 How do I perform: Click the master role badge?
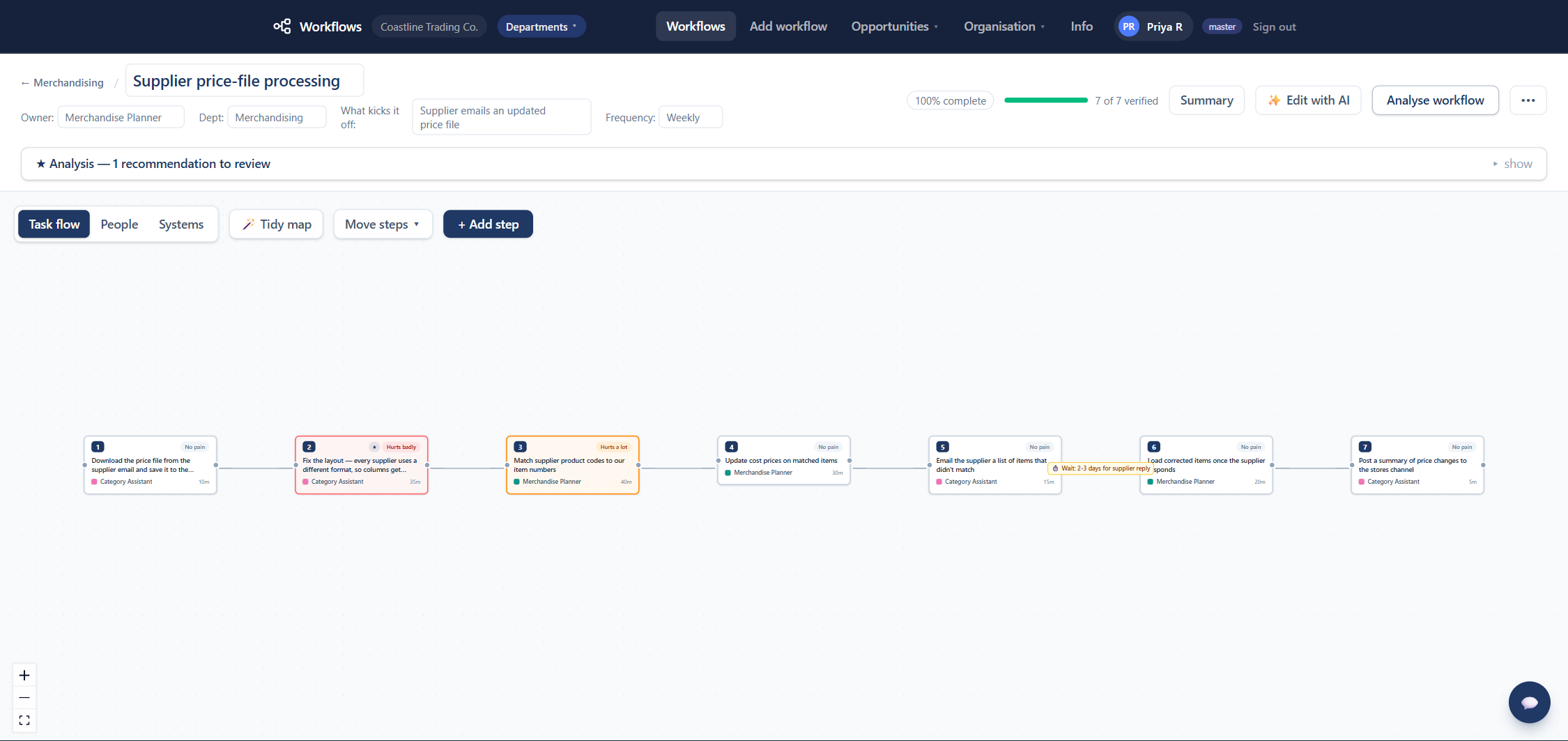1222,26
